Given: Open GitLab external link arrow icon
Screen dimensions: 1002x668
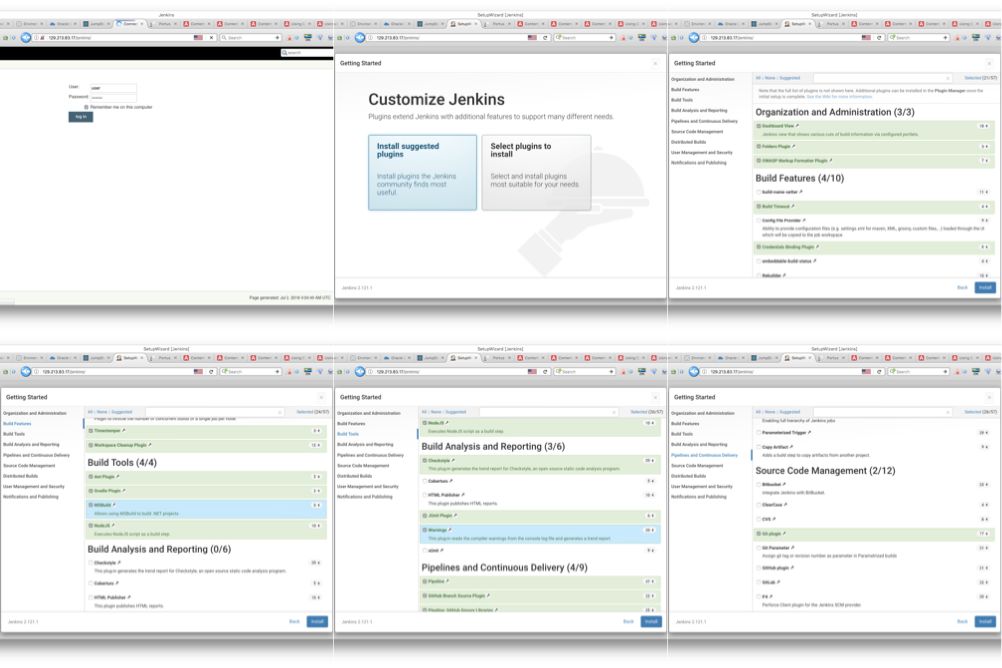Looking at the screenshot, I should pos(778,582).
